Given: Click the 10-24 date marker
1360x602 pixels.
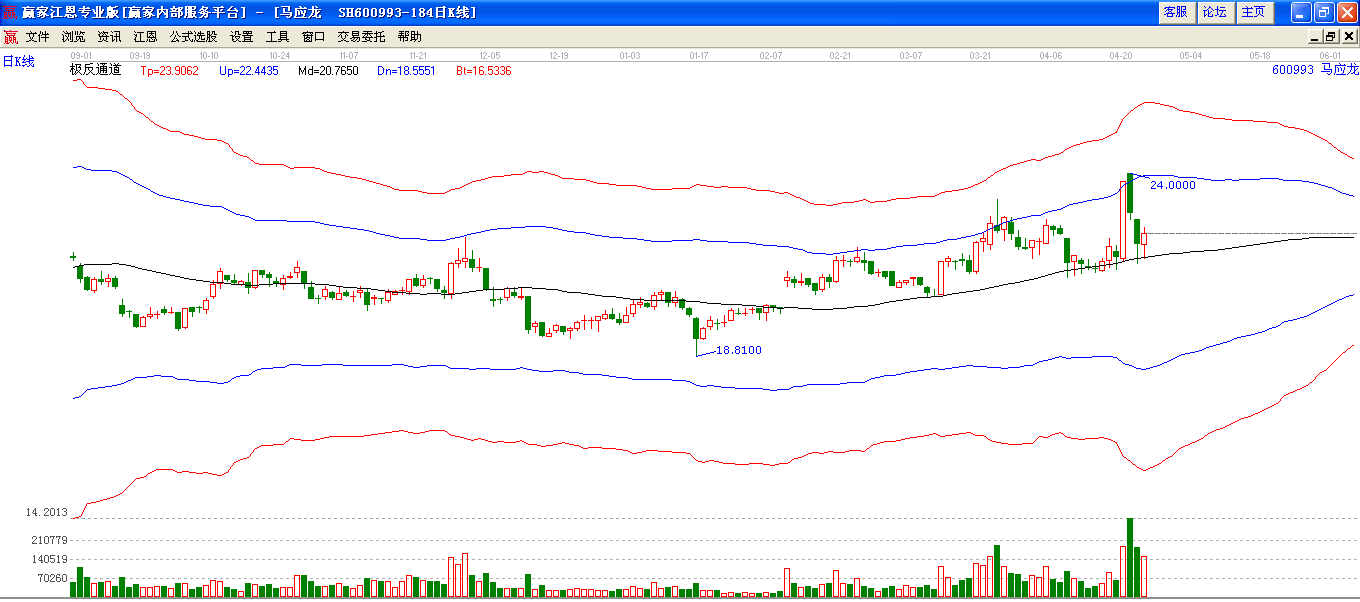Looking at the screenshot, I should 280,56.
